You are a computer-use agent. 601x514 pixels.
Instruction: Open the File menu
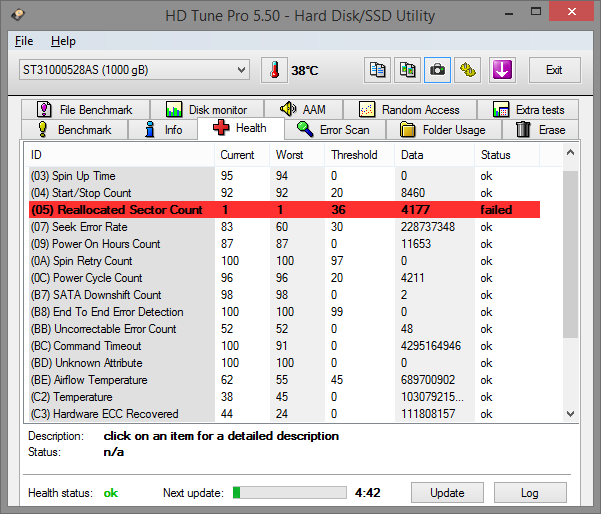[24, 41]
